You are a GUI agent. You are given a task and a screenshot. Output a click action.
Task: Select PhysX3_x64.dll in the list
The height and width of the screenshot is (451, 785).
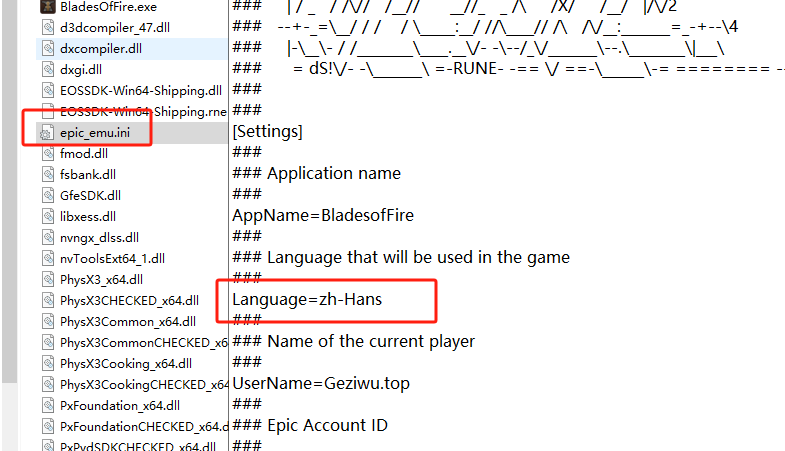point(101,280)
